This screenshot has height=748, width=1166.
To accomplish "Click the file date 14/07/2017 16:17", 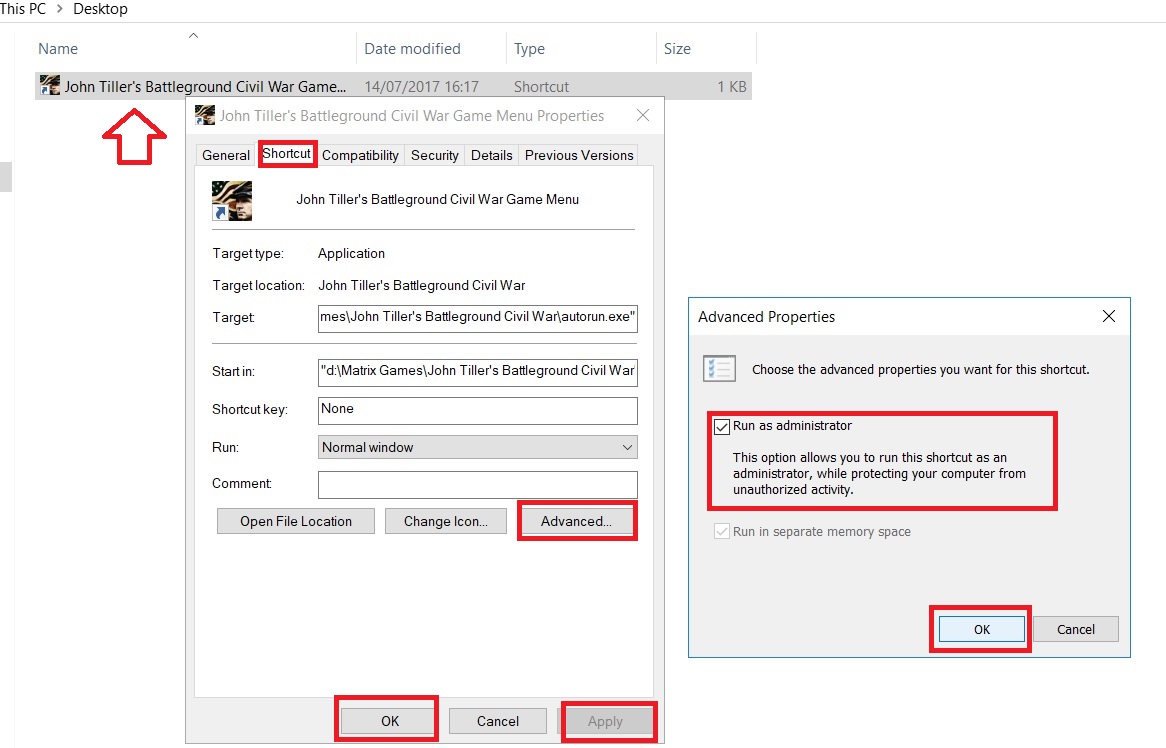I will (x=421, y=87).
